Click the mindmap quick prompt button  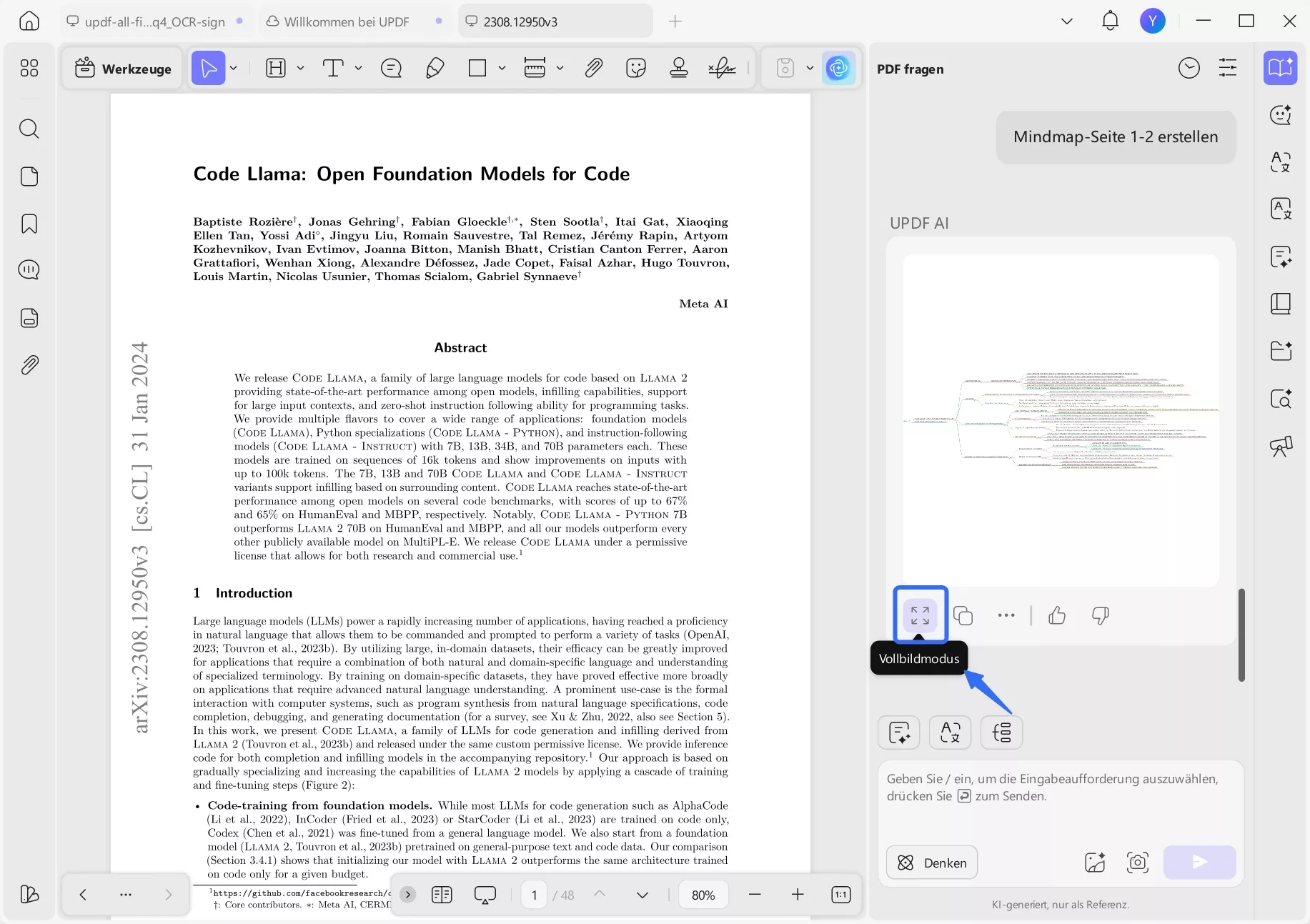tap(1001, 732)
